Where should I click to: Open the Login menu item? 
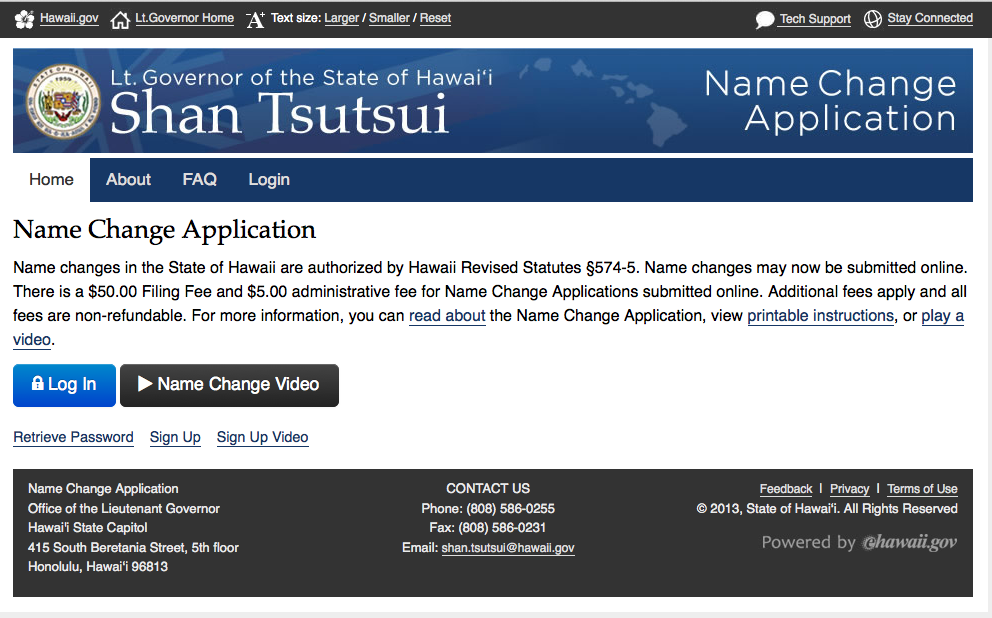[269, 180]
